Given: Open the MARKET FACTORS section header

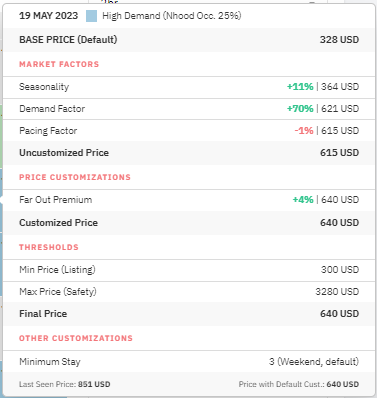Looking at the screenshot, I should point(59,64).
